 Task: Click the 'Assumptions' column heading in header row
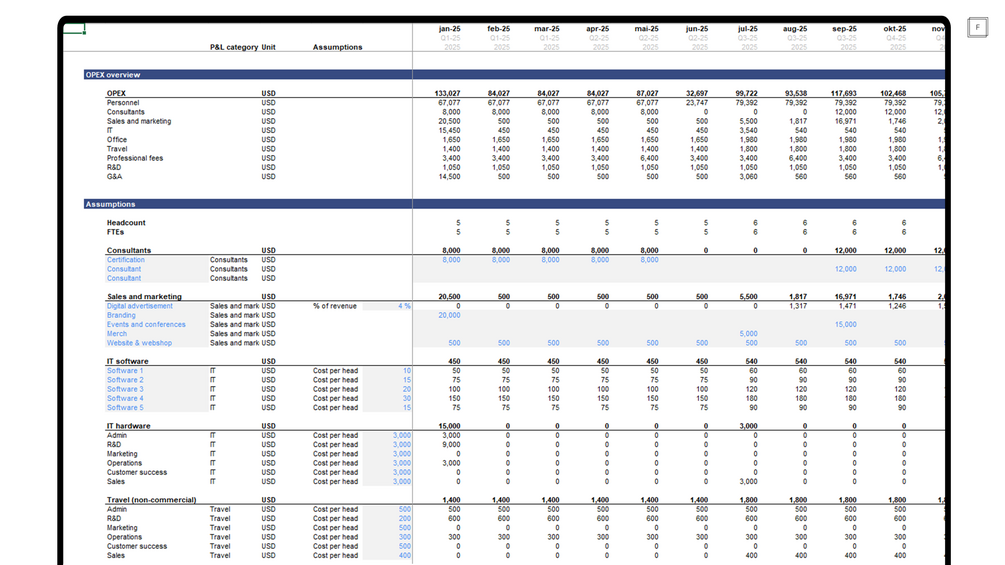(337, 47)
